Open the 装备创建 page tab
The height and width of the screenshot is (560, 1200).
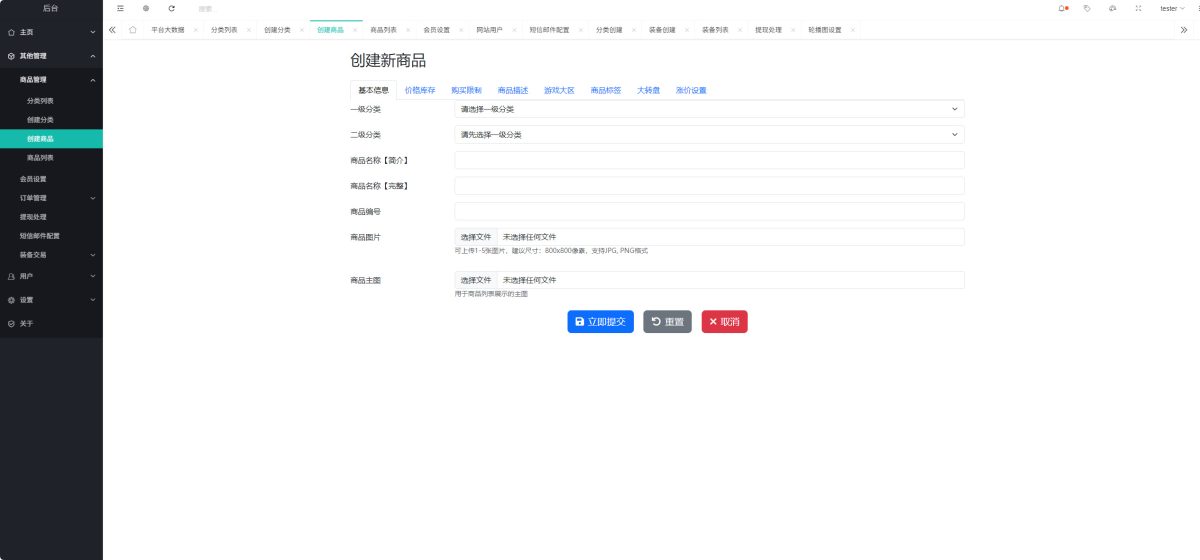point(661,30)
